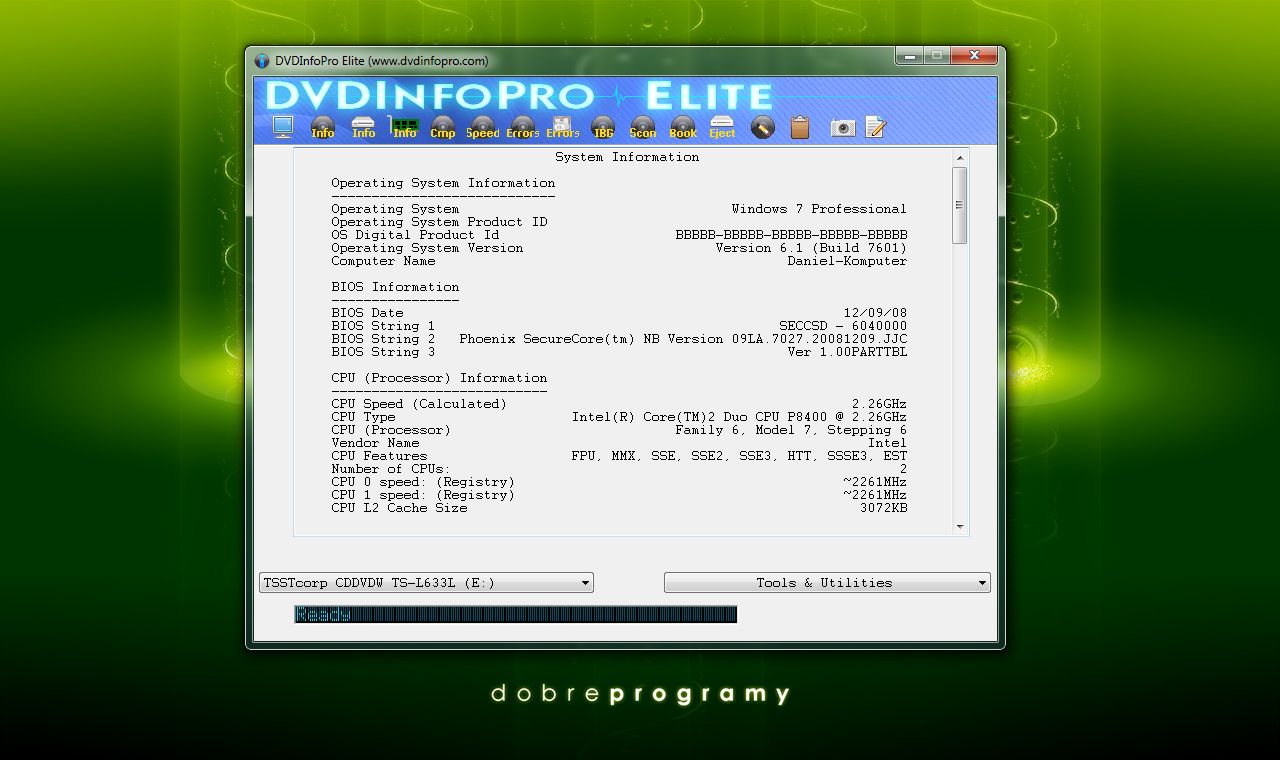This screenshot has height=760, width=1280.
Task: Click the DVDInfoPro title bar app icon
Action: click(x=262, y=61)
